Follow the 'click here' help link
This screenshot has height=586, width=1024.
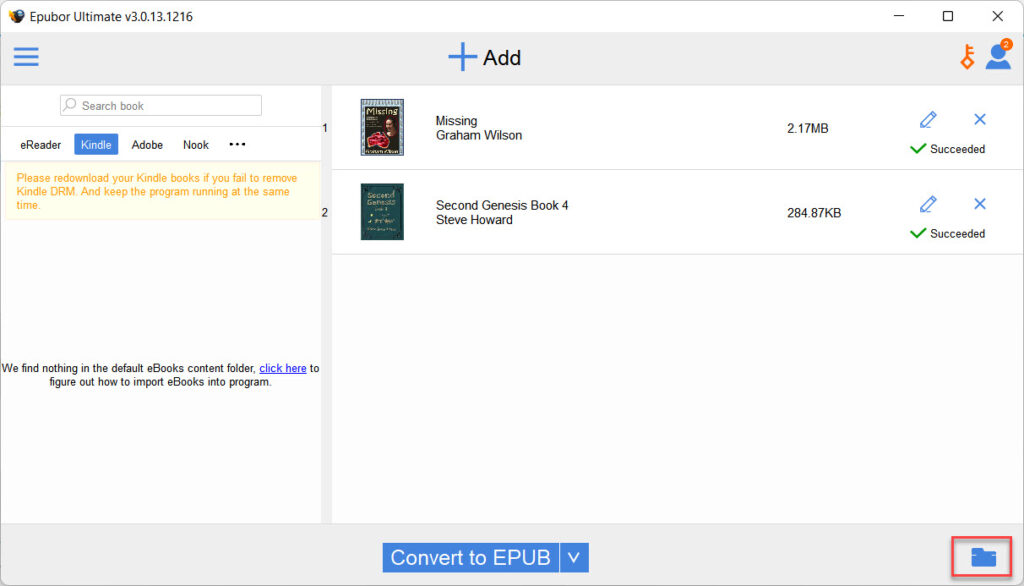(283, 368)
